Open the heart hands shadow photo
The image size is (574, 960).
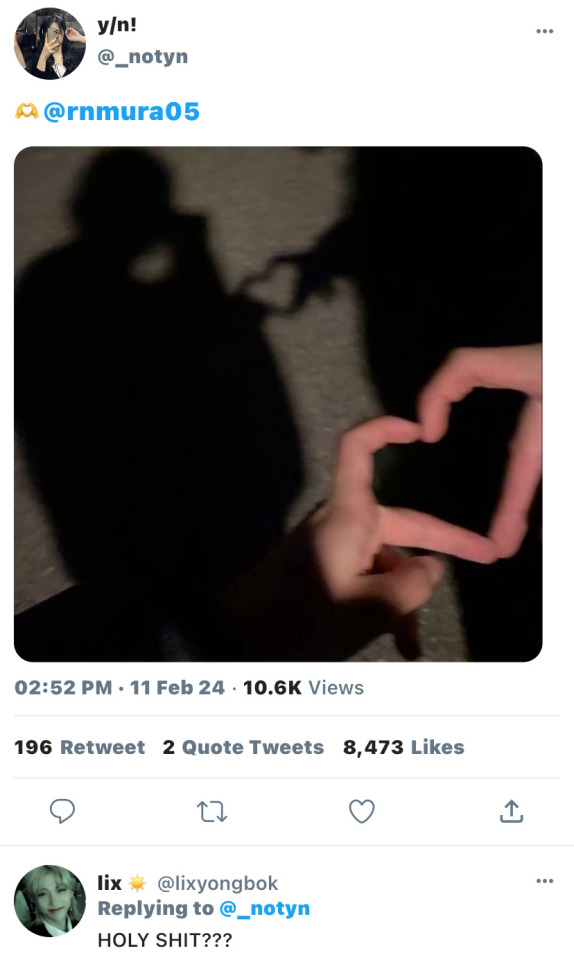coord(278,404)
